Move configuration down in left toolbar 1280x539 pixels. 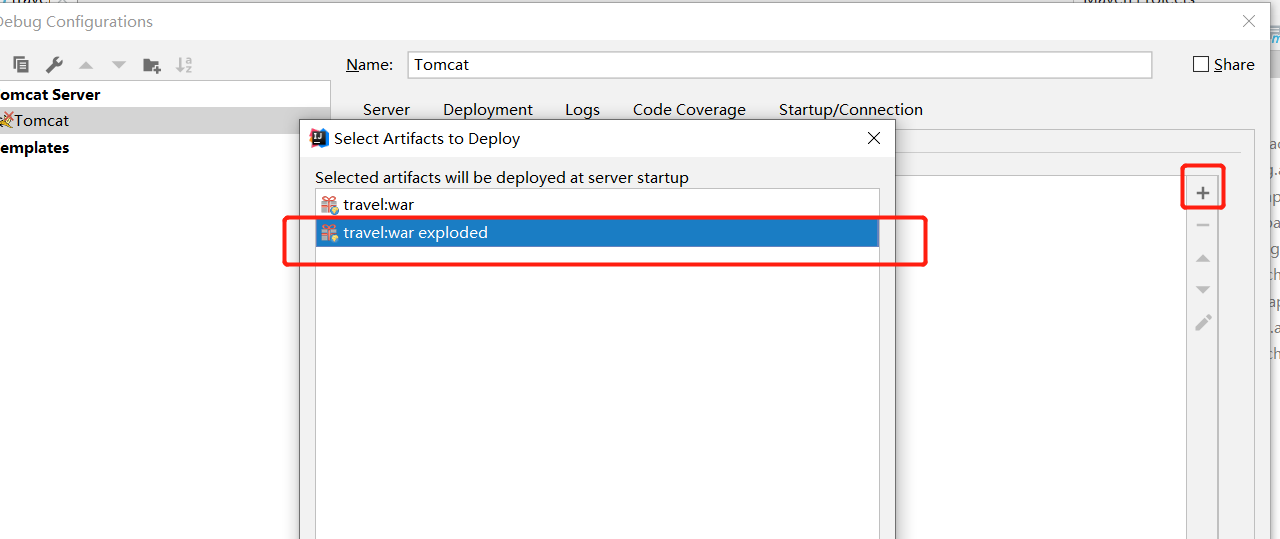pyautogui.click(x=119, y=65)
